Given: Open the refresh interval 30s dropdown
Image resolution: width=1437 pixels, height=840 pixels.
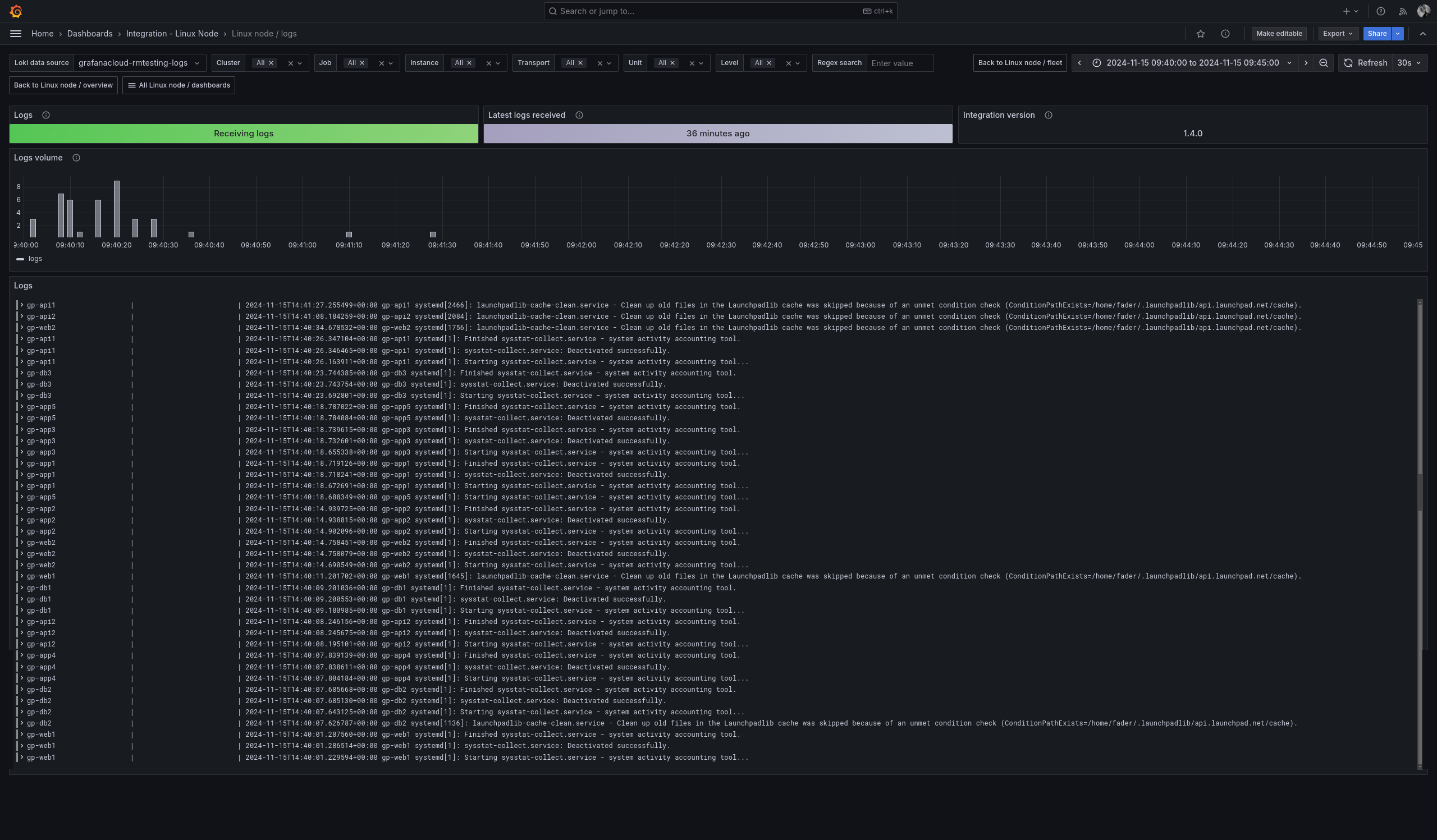Looking at the screenshot, I should (x=1408, y=63).
